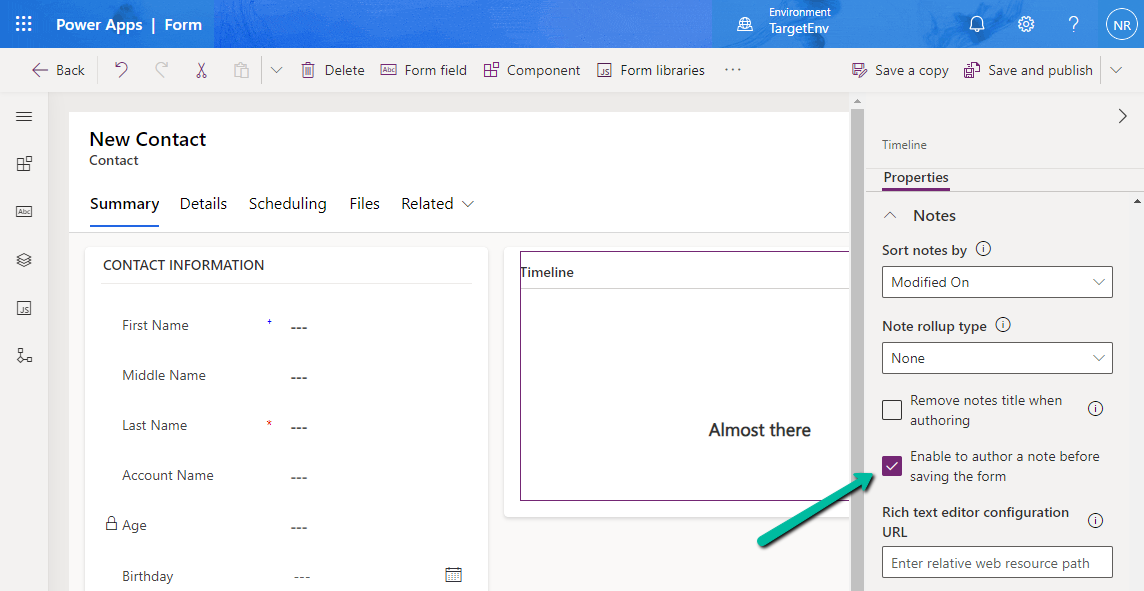Click Save and publish button
1144x591 pixels.
(1028, 70)
